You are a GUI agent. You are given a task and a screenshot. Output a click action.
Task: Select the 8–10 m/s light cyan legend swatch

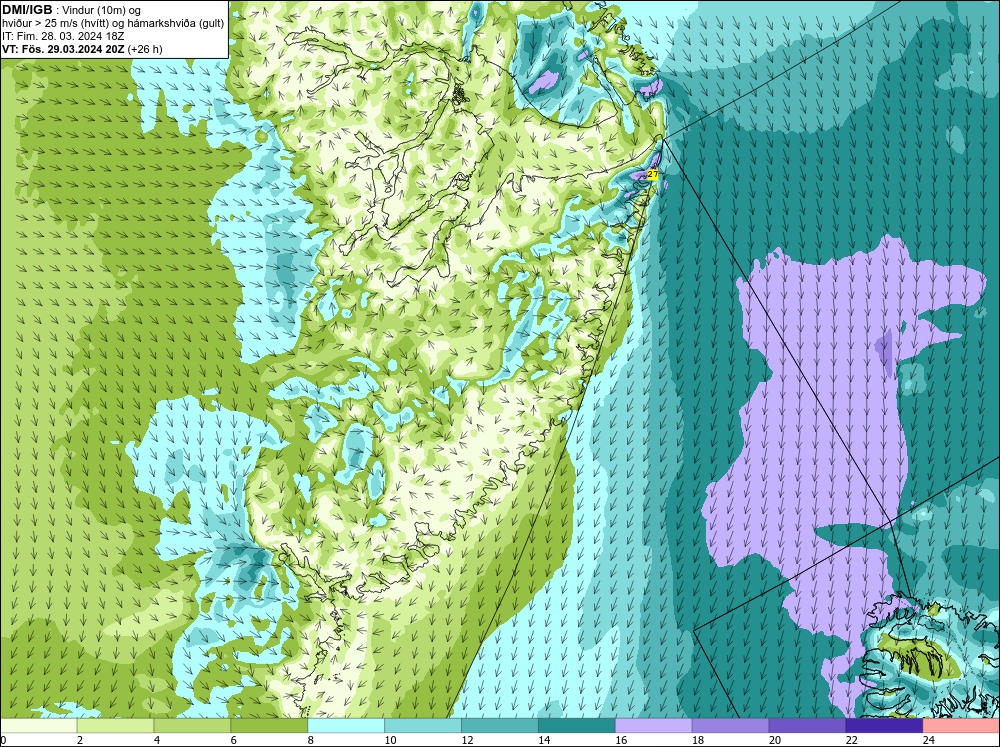coord(346,726)
